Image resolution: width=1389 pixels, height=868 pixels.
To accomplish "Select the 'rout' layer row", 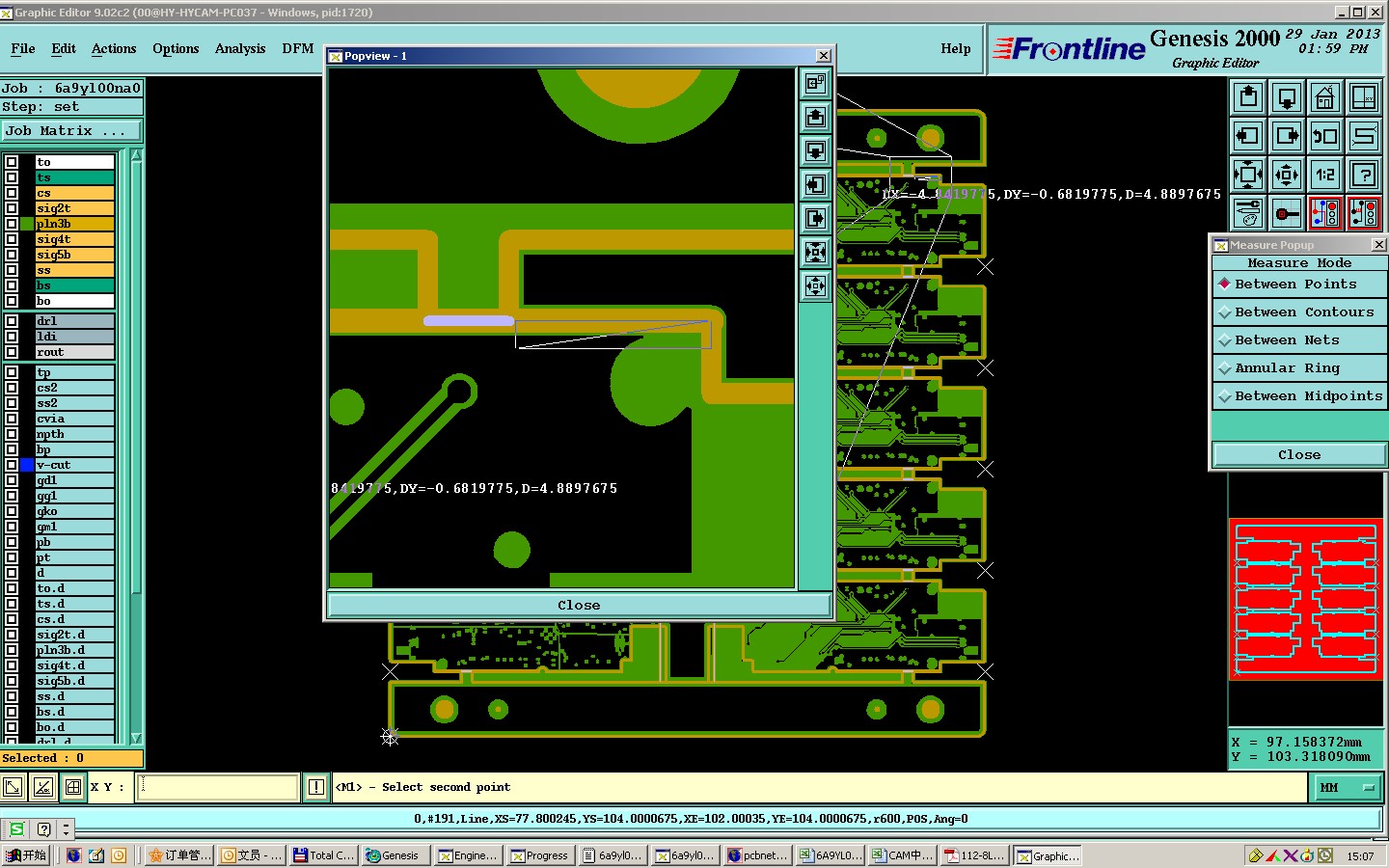I will 75,352.
